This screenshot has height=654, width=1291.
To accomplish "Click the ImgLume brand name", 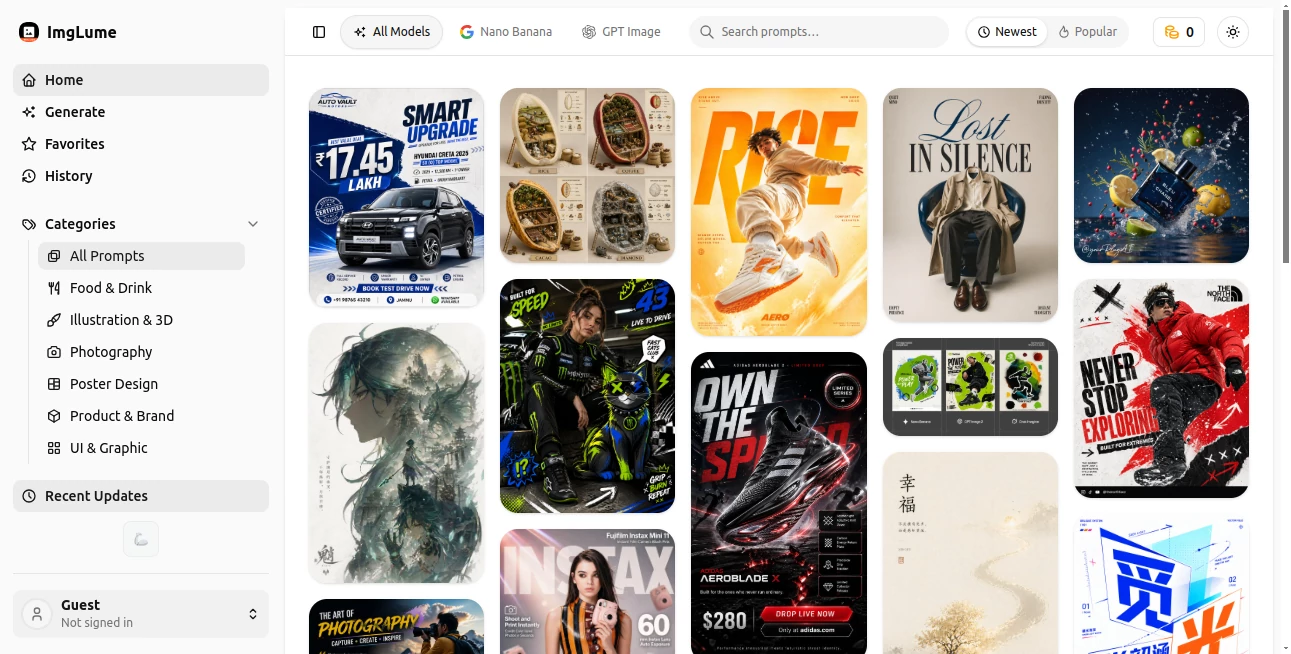I will (x=82, y=32).
